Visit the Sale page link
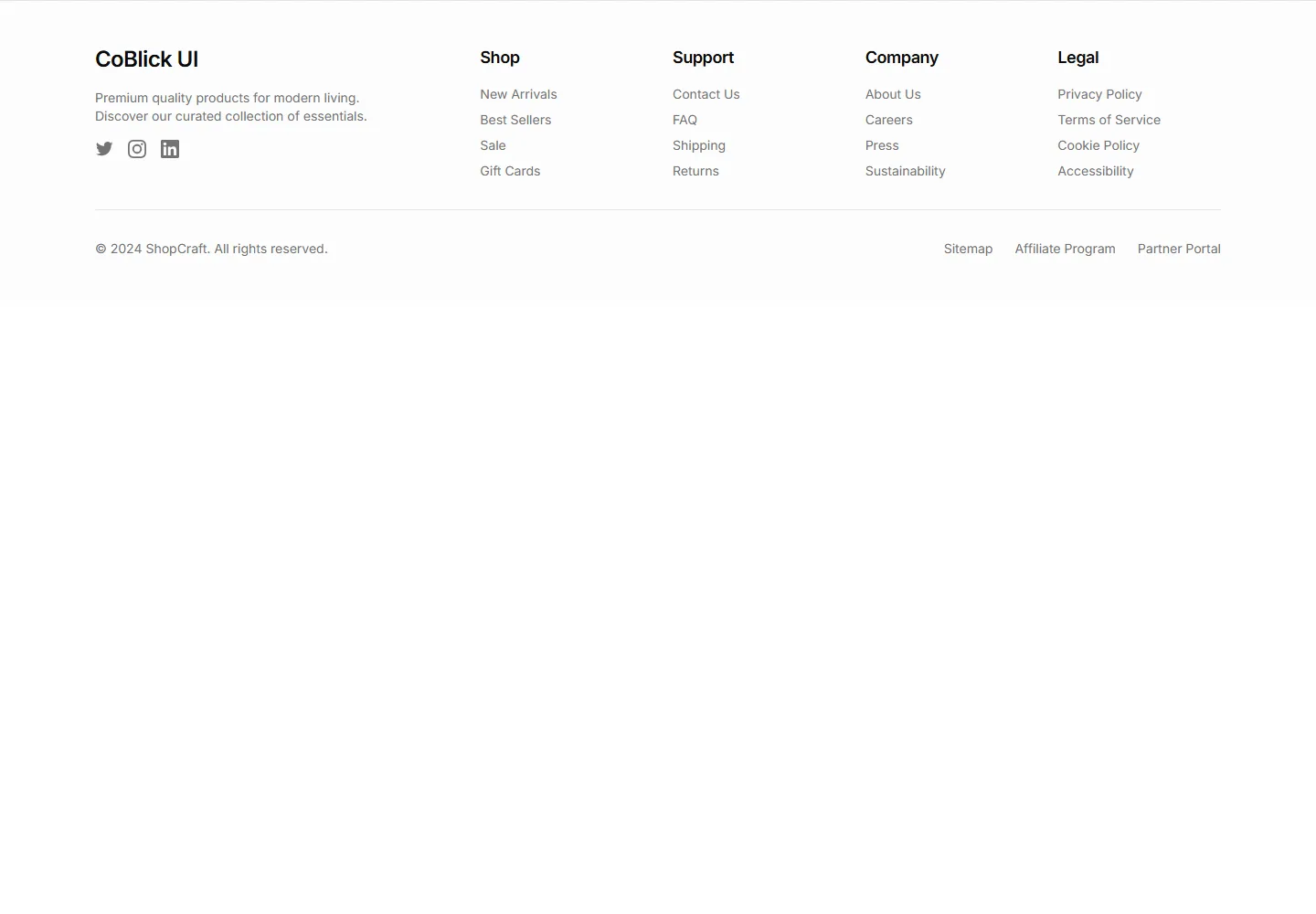The image size is (1316, 914). (x=493, y=145)
